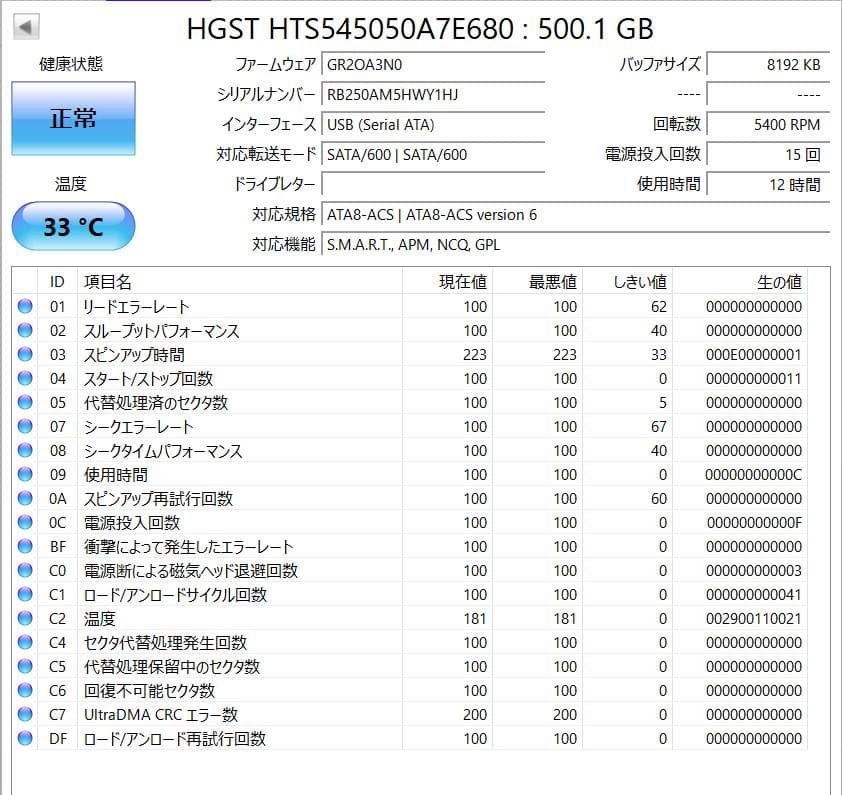This screenshot has width=842, height=795.
Task: Click the 生の値 column header
Action: pos(740,281)
